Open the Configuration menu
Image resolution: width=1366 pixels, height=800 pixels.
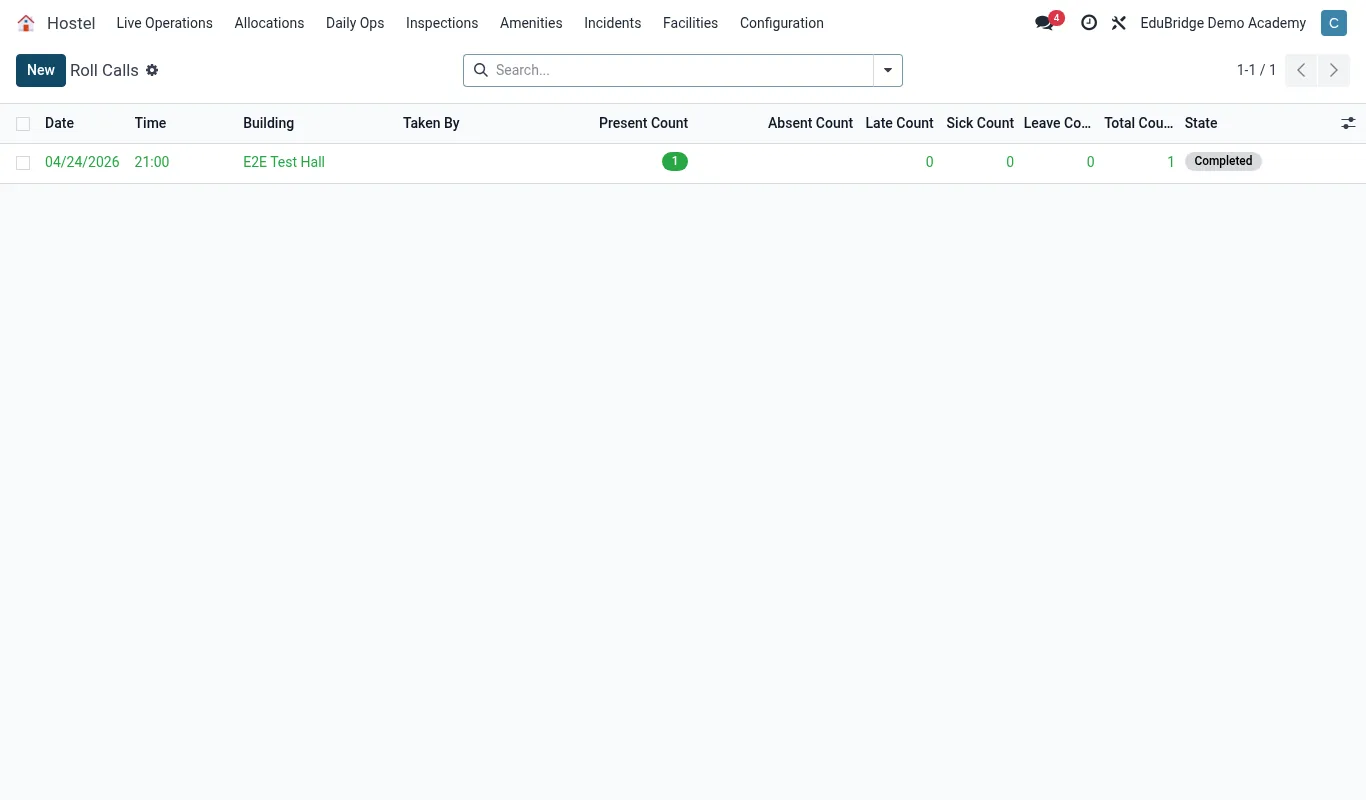coord(782,23)
